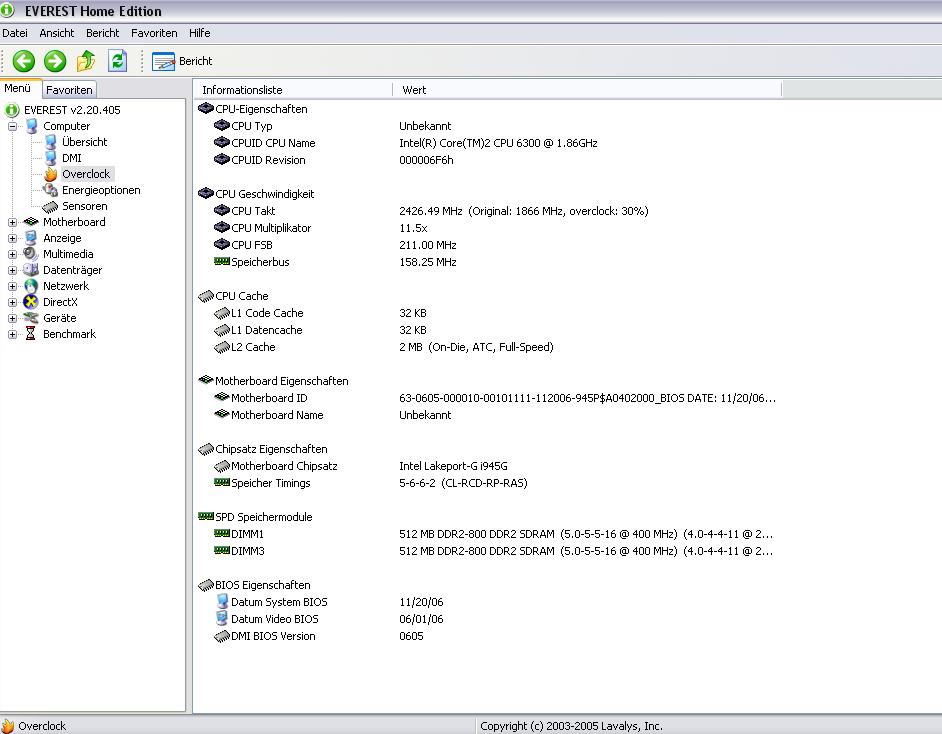Screen dimensions: 942x734
Task: Click the Overclock flame icon in tree
Action: pyautogui.click(x=50, y=174)
